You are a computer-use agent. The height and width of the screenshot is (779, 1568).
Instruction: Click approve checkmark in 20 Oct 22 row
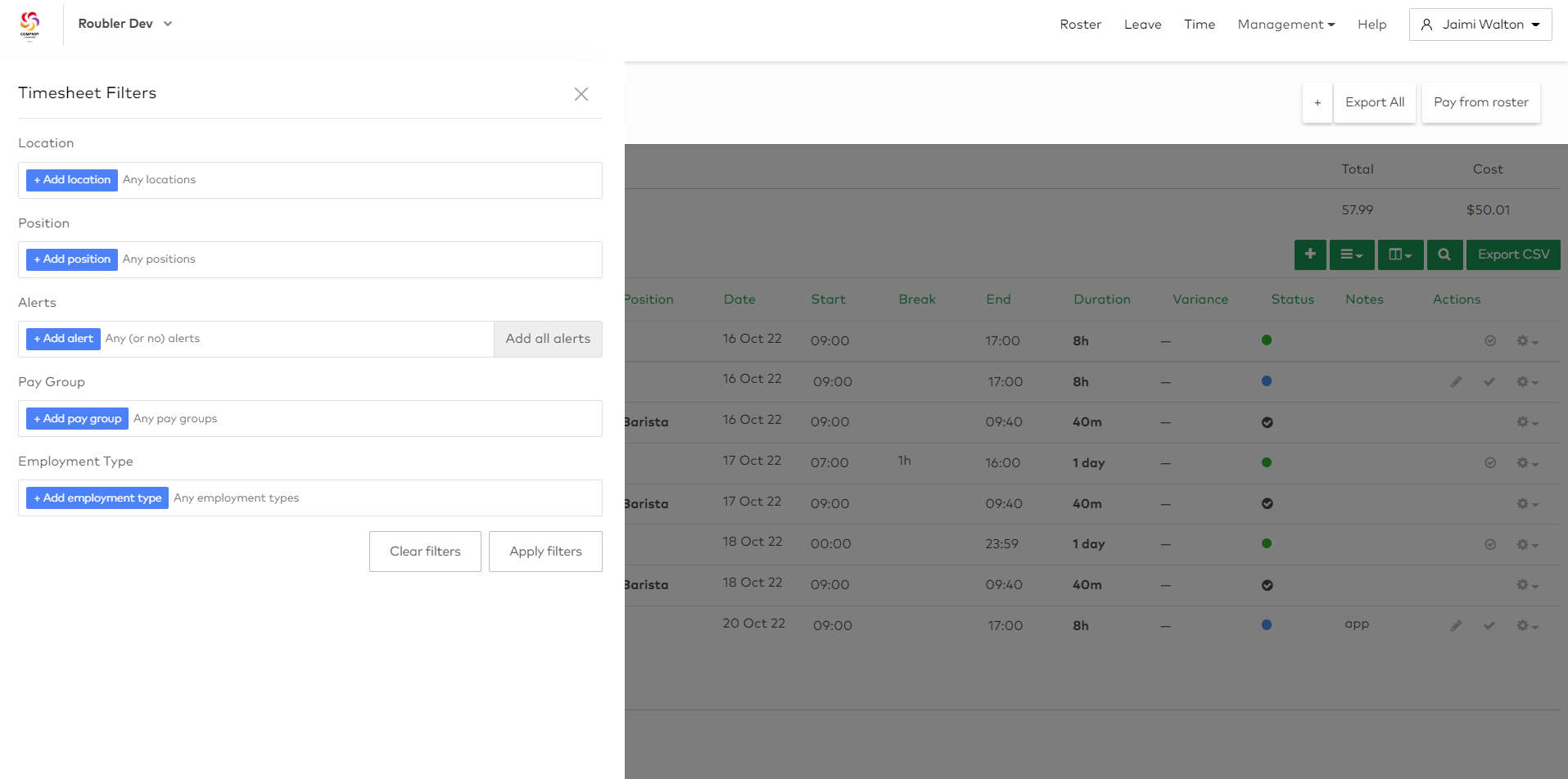[1489, 626]
